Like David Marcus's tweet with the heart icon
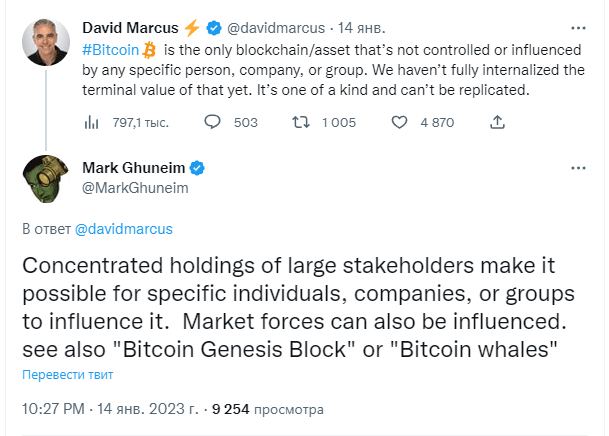Viewport: 609px width, 436px height. (x=399, y=122)
